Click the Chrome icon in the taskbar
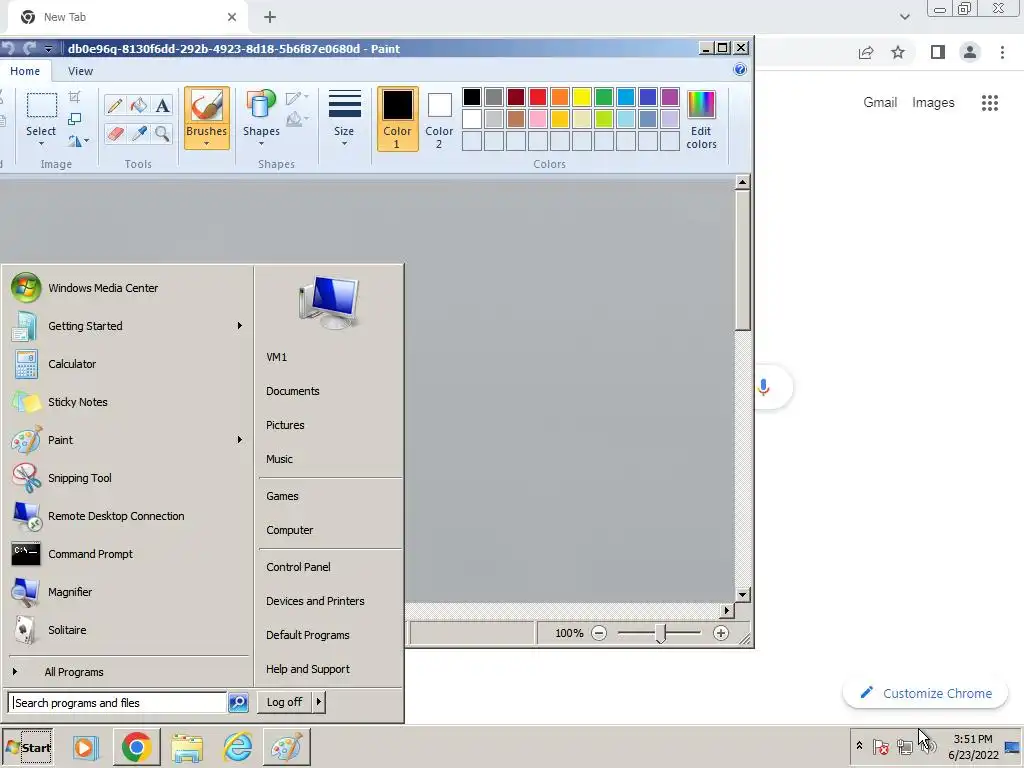Screen dimensions: 1024x768 (136, 747)
